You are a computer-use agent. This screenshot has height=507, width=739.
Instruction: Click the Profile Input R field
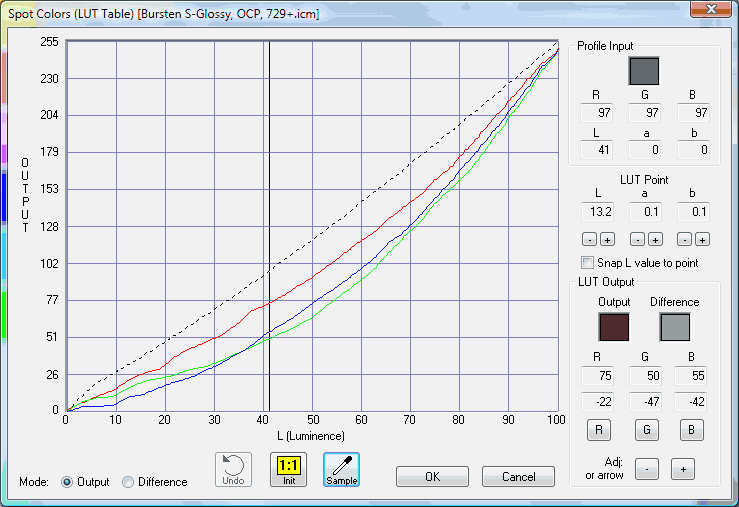coord(596,113)
